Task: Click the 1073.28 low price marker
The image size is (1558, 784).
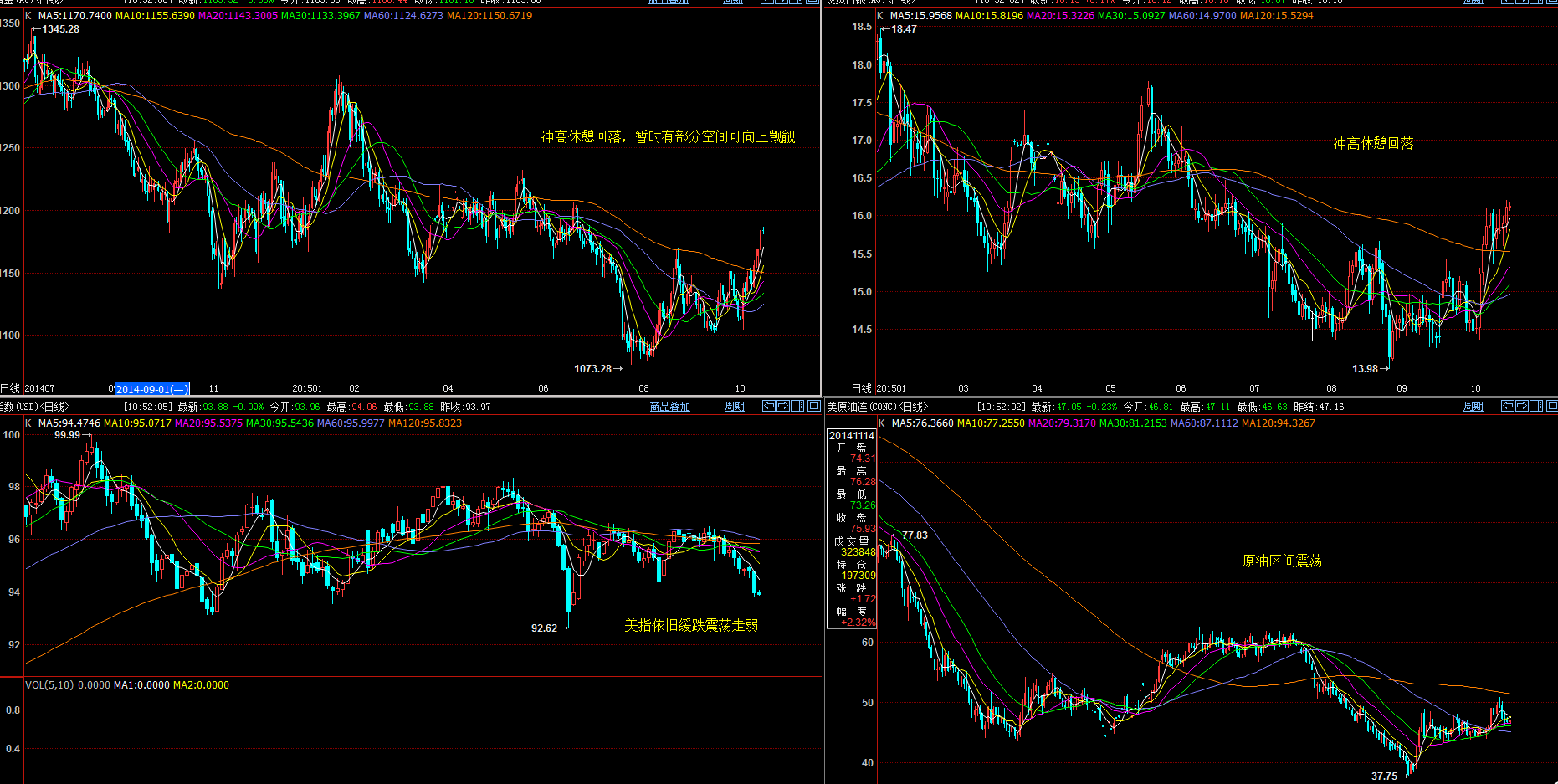Action: click(x=592, y=369)
